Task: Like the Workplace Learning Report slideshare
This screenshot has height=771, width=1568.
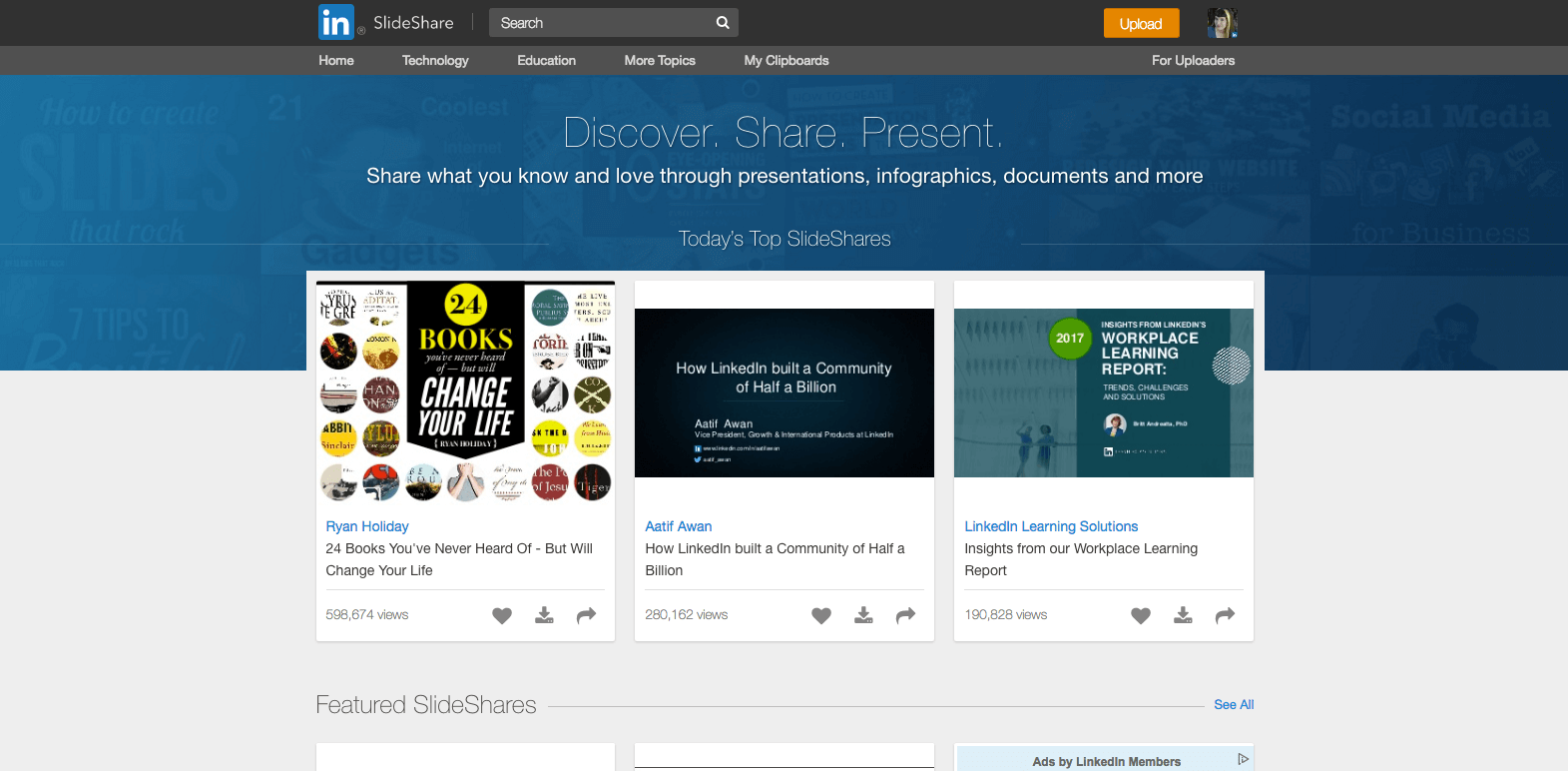Action: [1141, 615]
